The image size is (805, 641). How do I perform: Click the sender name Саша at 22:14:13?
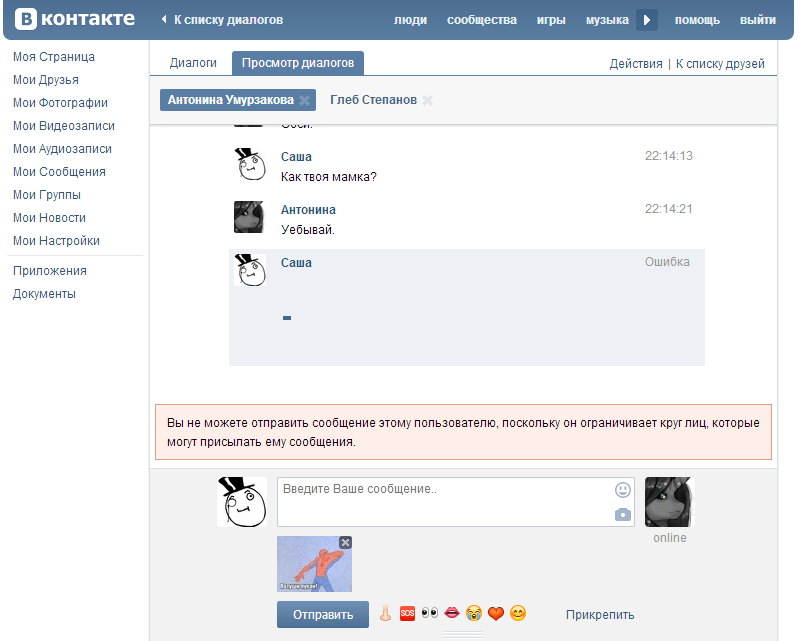tap(296, 157)
